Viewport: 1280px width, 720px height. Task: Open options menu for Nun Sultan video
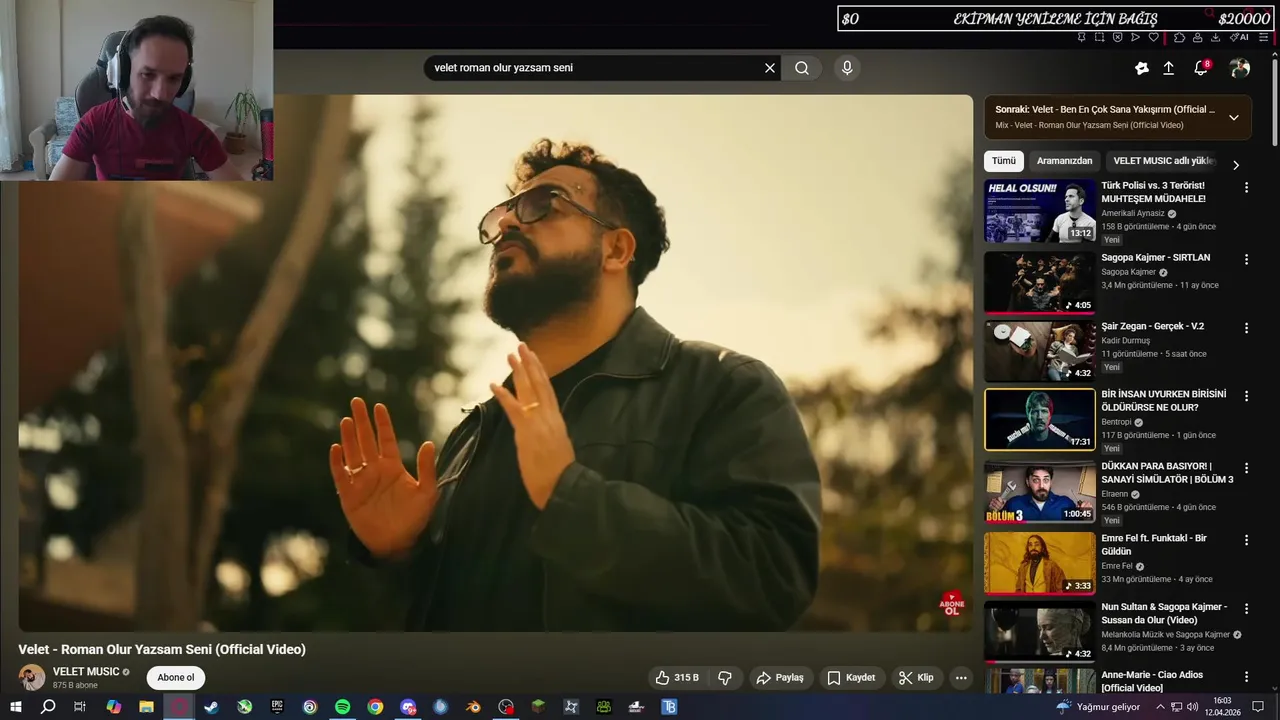coord(1246,608)
